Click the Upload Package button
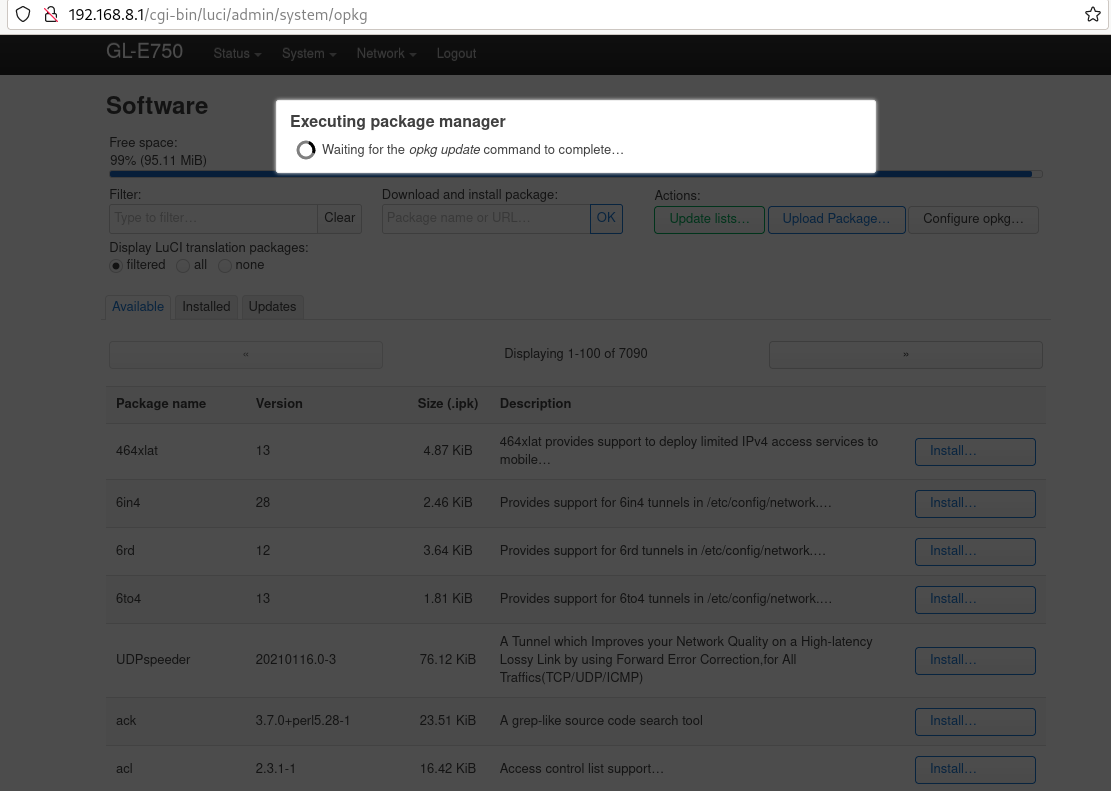 [836, 220]
